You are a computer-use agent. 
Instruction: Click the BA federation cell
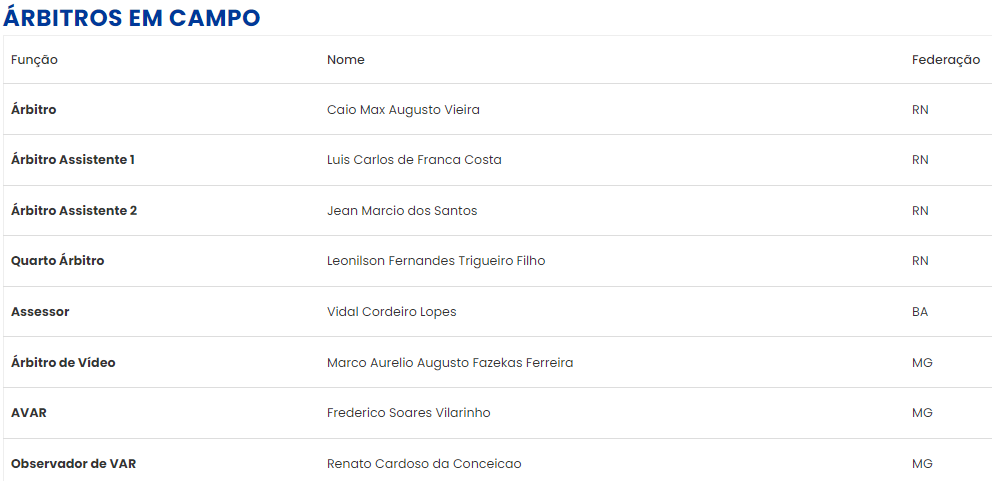click(920, 312)
